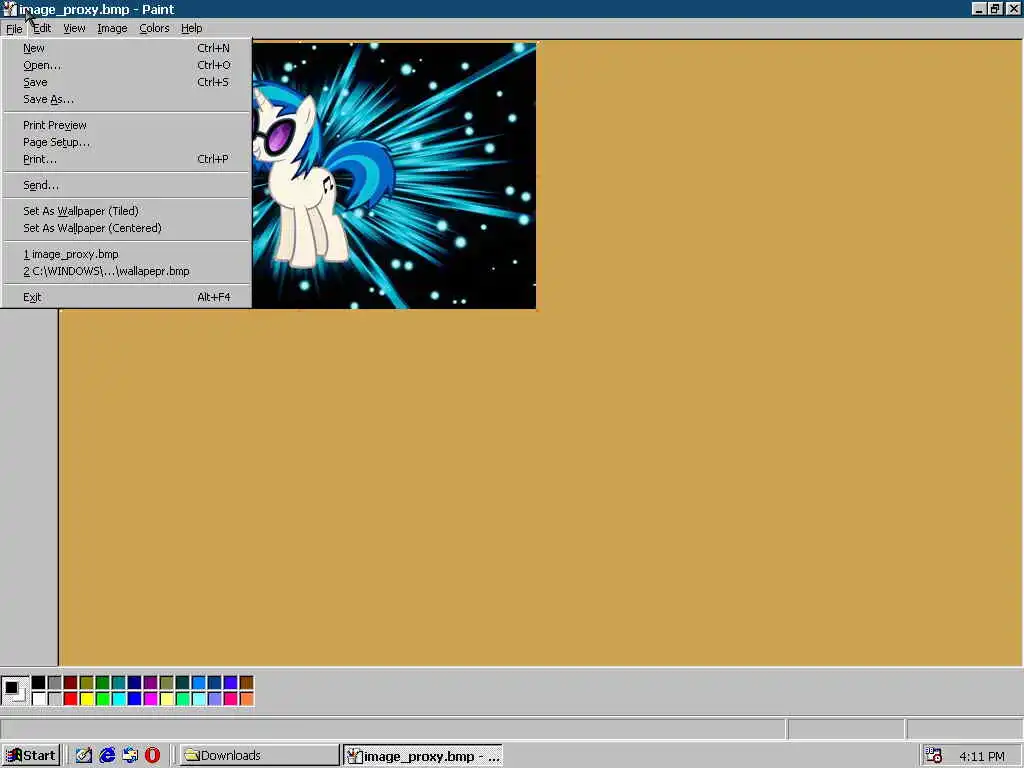The height and width of the screenshot is (768, 1024).
Task: Pick the pale yellow color swatch
Action: 167,699
